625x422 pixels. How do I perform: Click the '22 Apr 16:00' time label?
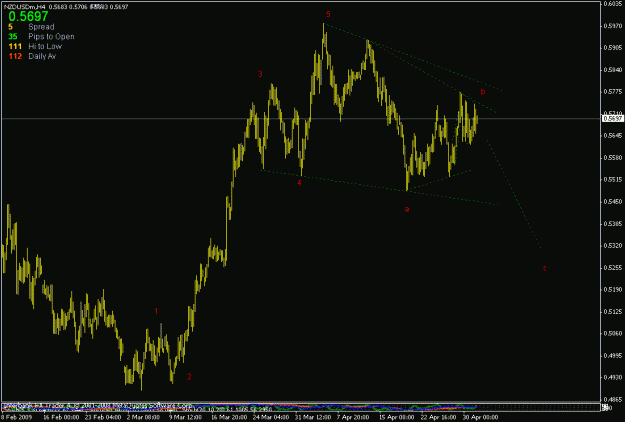tap(438, 417)
